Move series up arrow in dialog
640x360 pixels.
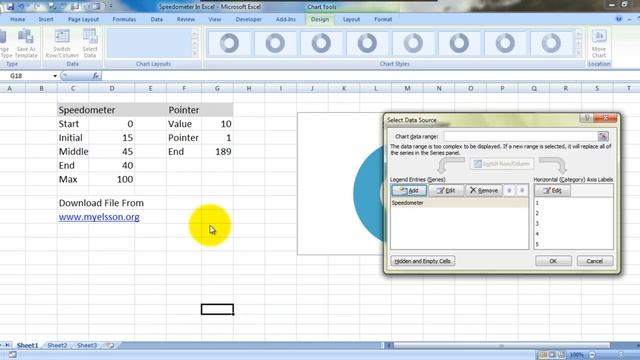click(509, 191)
